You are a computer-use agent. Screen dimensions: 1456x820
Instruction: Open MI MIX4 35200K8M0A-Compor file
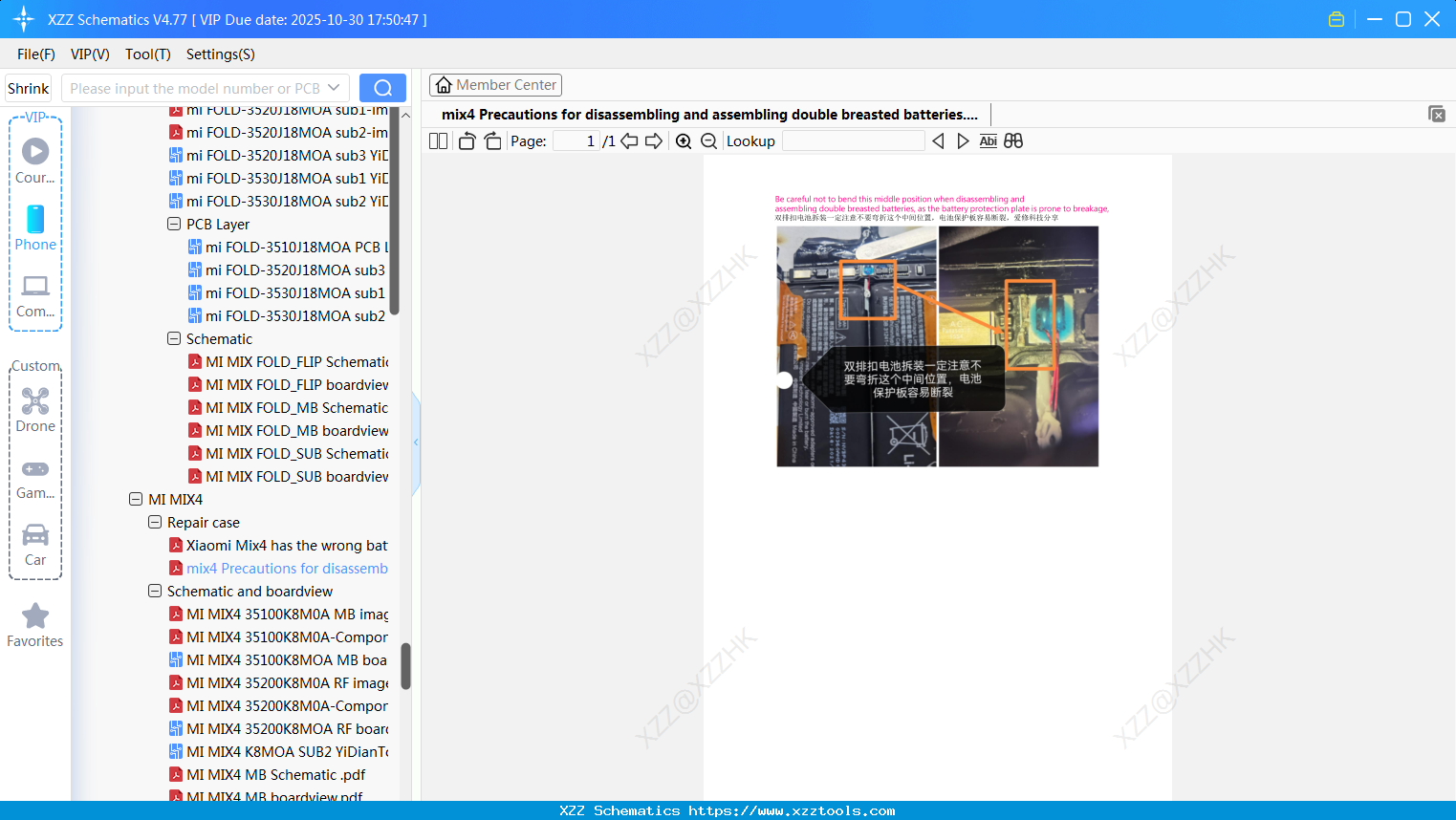pyautogui.click(x=278, y=705)
